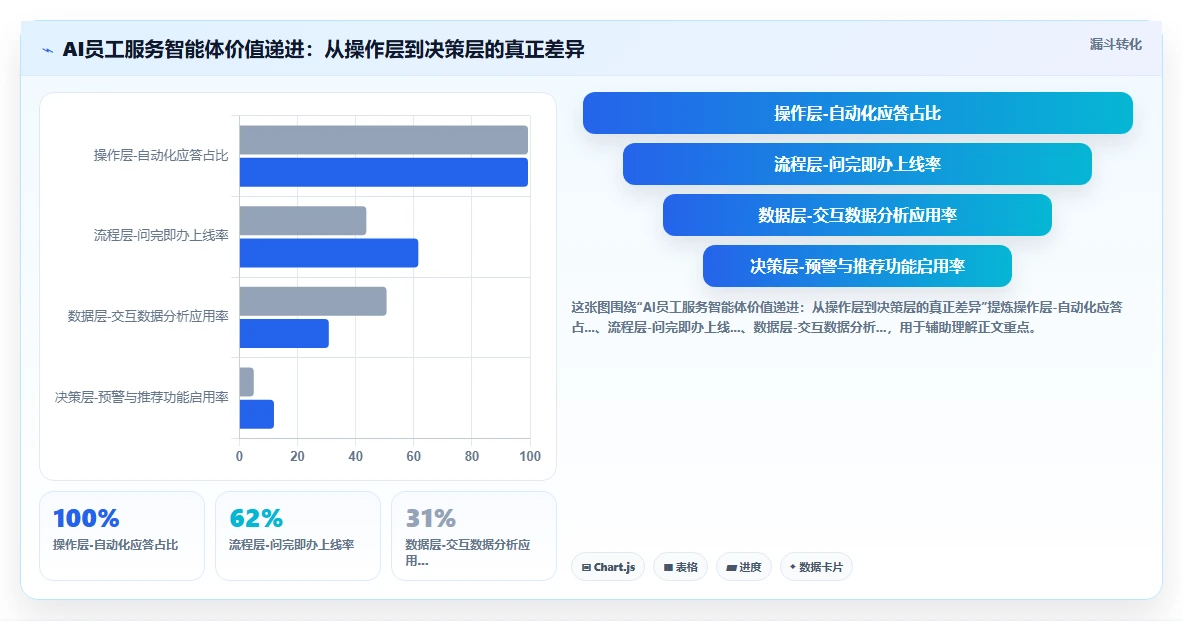Click the chart y-axis label 操作层-自动化应答占比

click(161, 155)
